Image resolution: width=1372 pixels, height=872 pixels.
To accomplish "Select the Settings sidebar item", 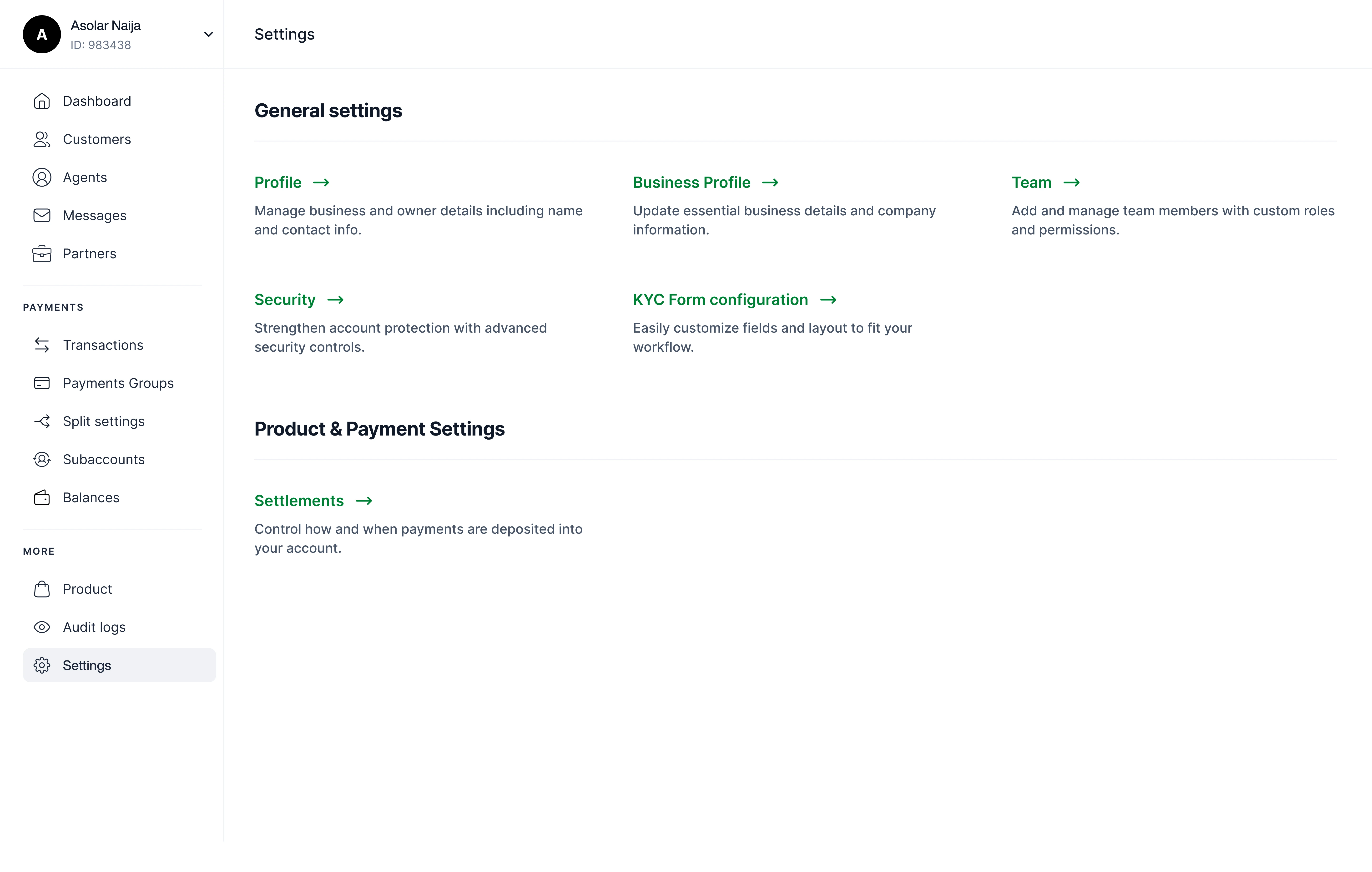I will pyautogui.click(x=119, y=665).
